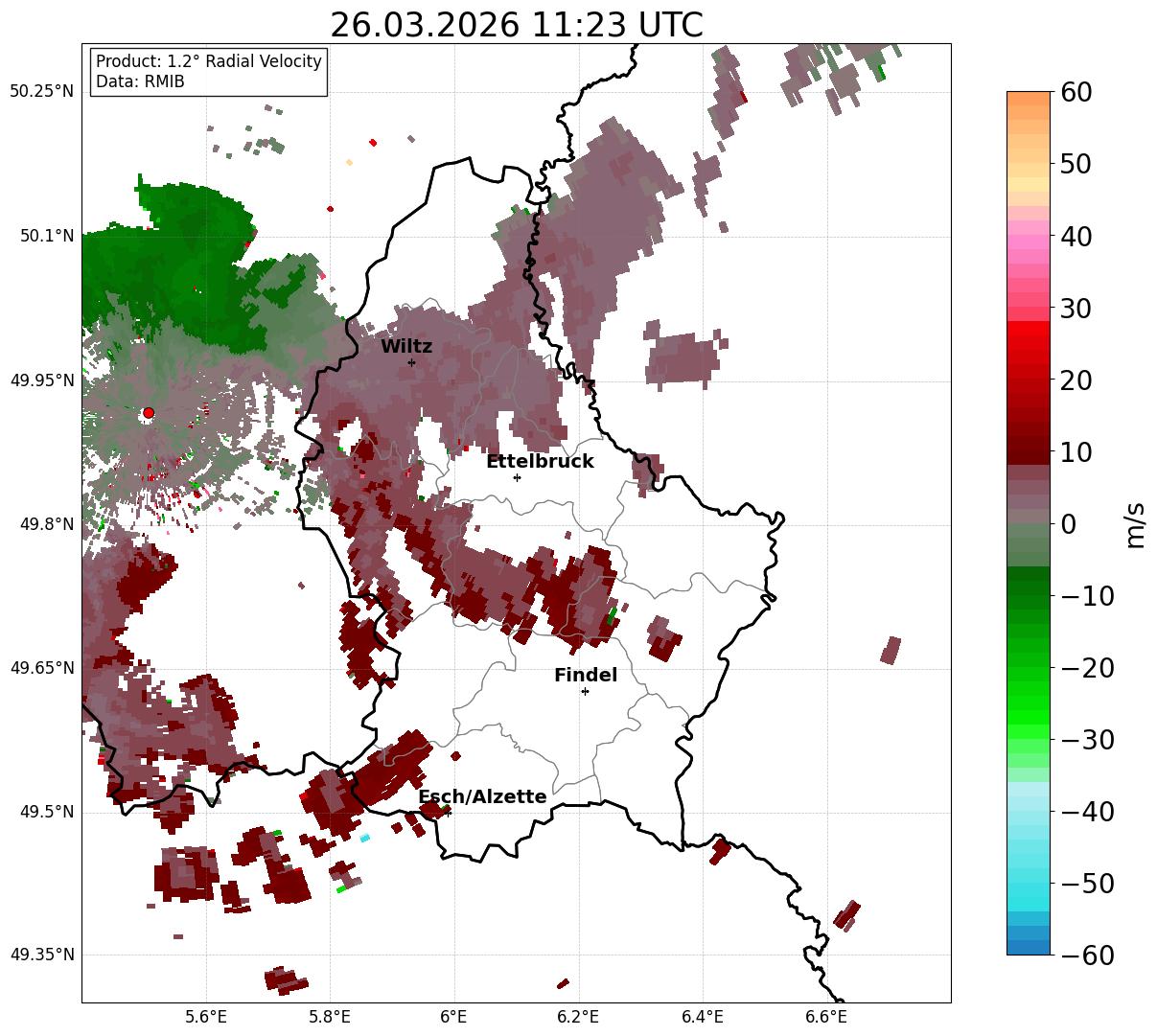Click the 50.1°N latitude label
The width and height of the screenshot is (1157, 1036).
pyautogui.click(x=46, y=236)
